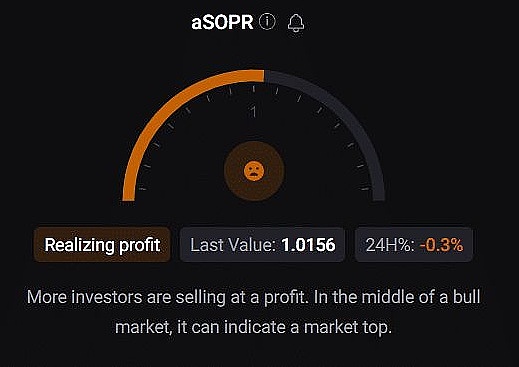Click the alert bell icon
Viewport: 519px width, 367px height.
click(x=296, y=23)
